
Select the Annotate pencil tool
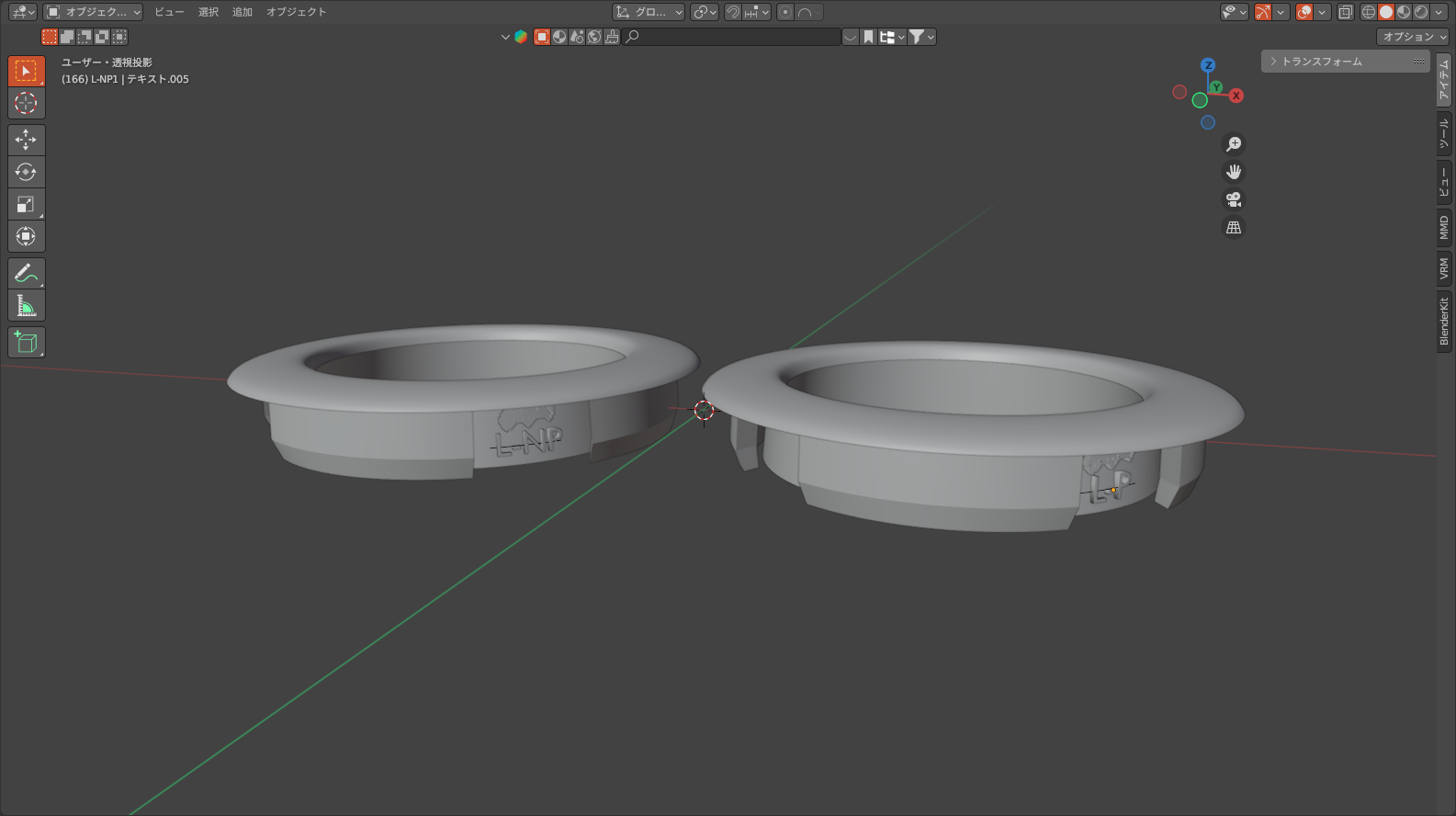26,273
